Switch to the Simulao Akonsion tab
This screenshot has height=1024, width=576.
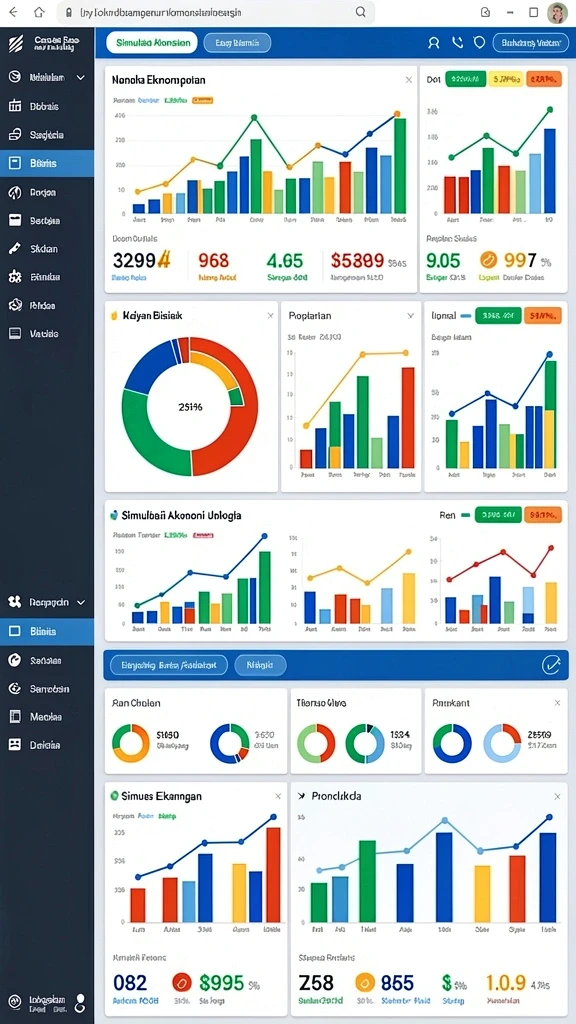[153, 43]
